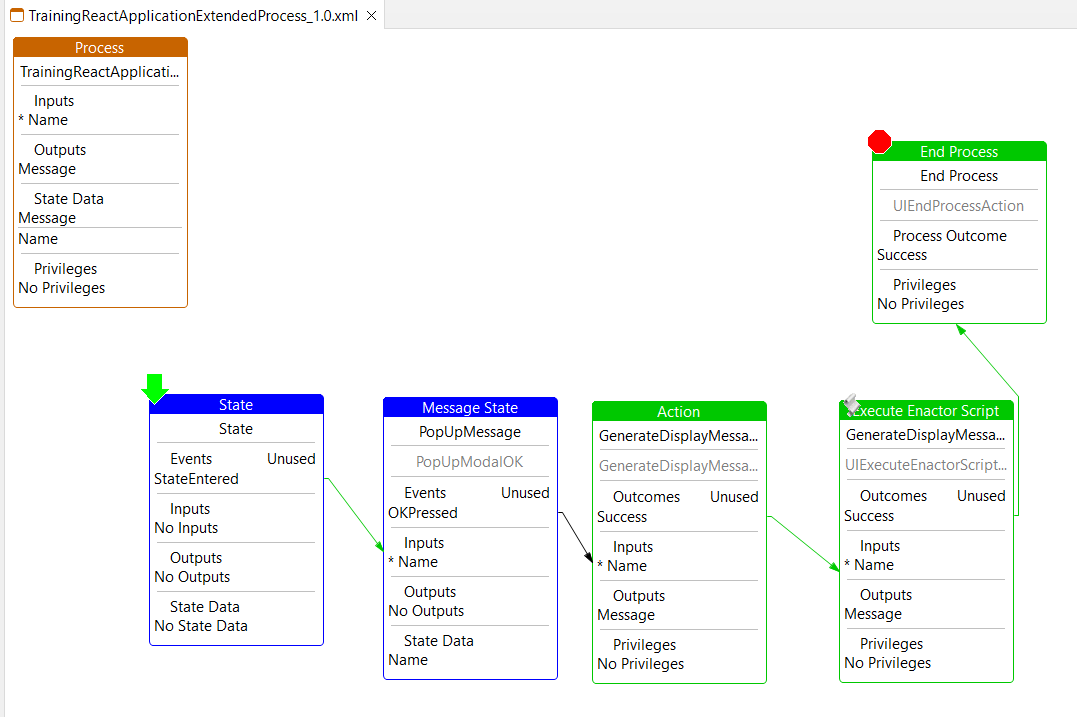Click the Success outcome in Action node
Screen dimensions: 1077x717
[x=622, y=517]
